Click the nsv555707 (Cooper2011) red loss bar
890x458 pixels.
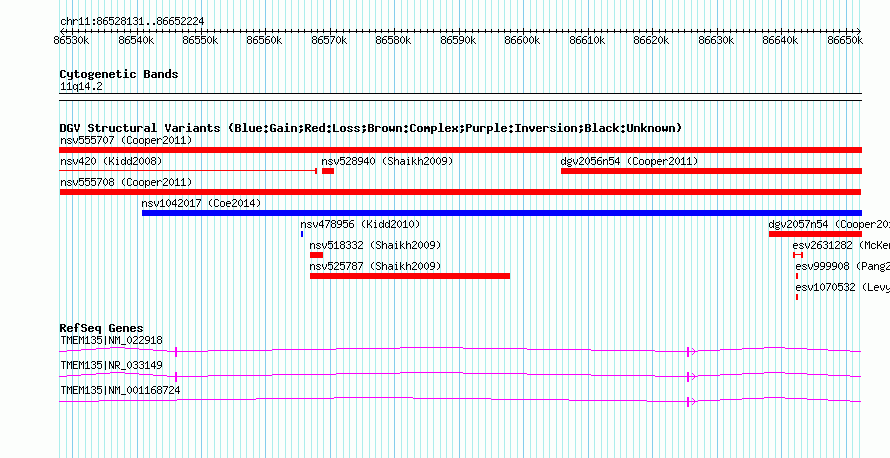point(460,150)
